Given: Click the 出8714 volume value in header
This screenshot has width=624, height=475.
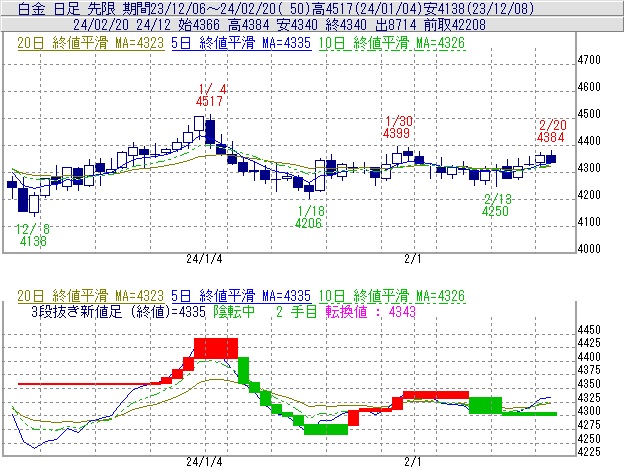Looking at the screenshot, I should pos(395,25).
